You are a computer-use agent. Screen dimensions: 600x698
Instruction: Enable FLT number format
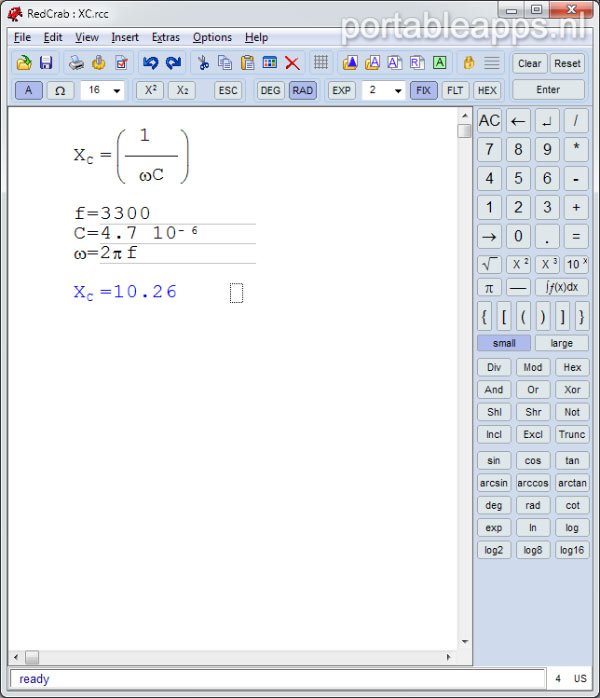455,90
